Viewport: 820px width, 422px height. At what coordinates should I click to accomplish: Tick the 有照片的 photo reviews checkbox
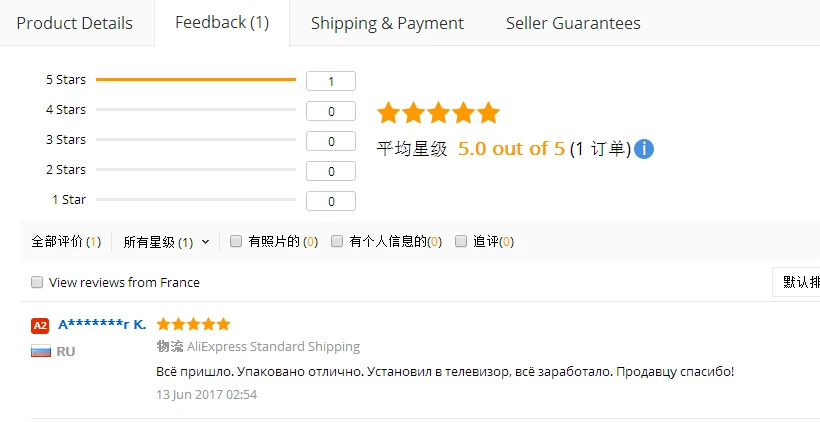[x=236, y=241]
